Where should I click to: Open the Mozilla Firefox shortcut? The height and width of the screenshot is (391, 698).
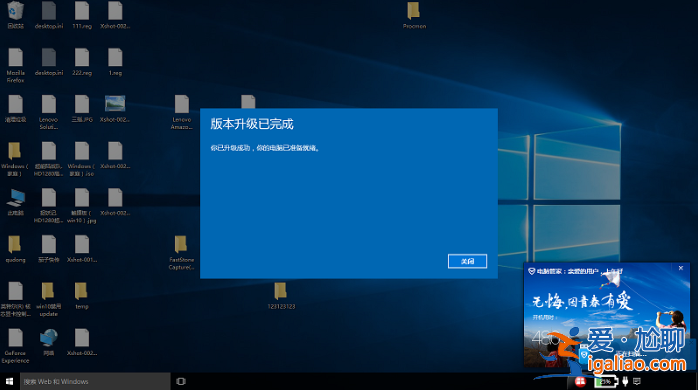pyautogui.click(x=16, y=57)
